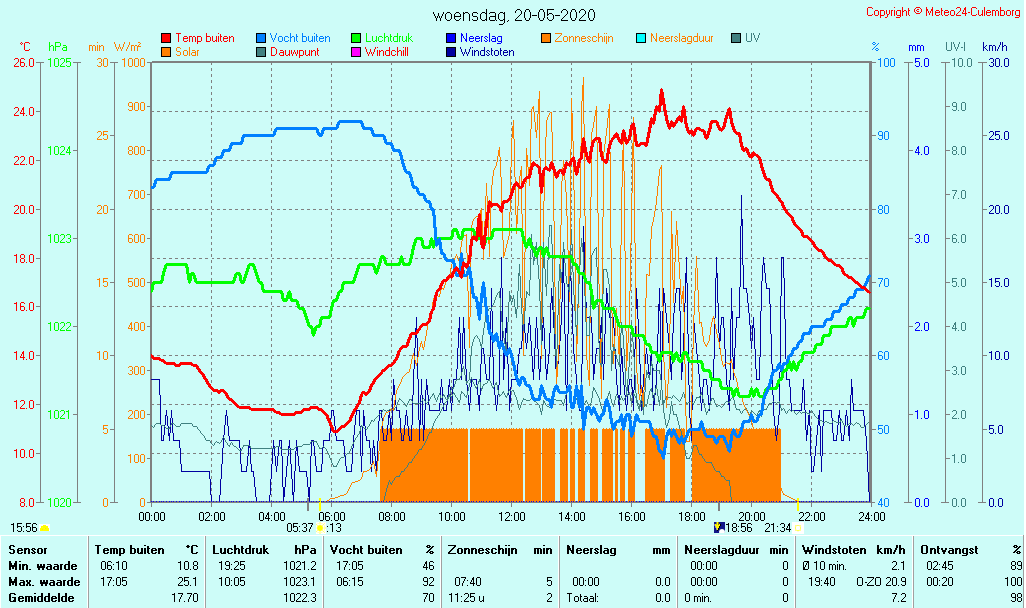Image resolution: width=1026 pixels, height=608 pixels.
Task: Click the km/h axis unit label at top right
Action: 994,47
